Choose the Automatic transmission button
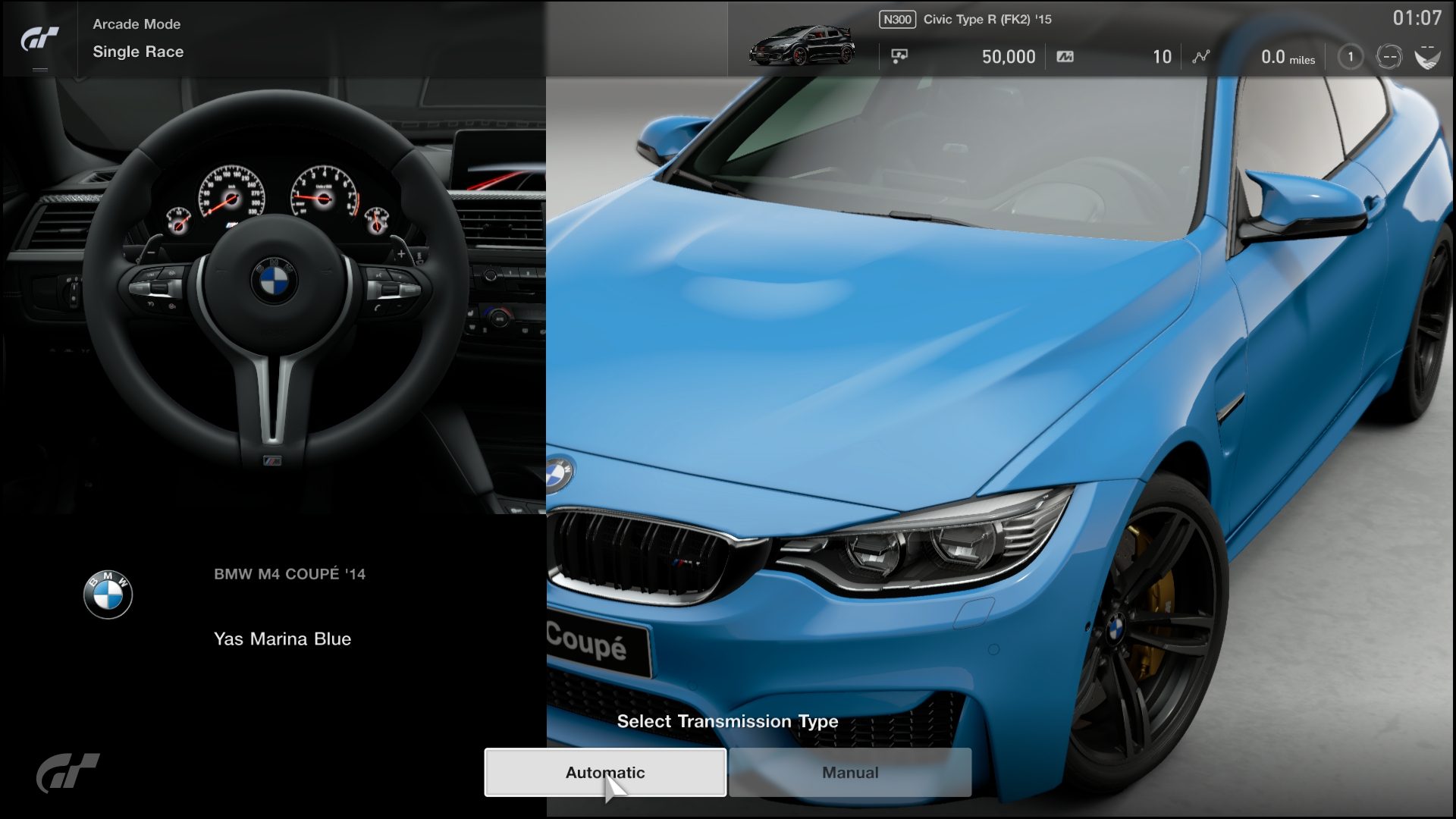Viewport: 1456px width, 819px height. tap(605, 772)
